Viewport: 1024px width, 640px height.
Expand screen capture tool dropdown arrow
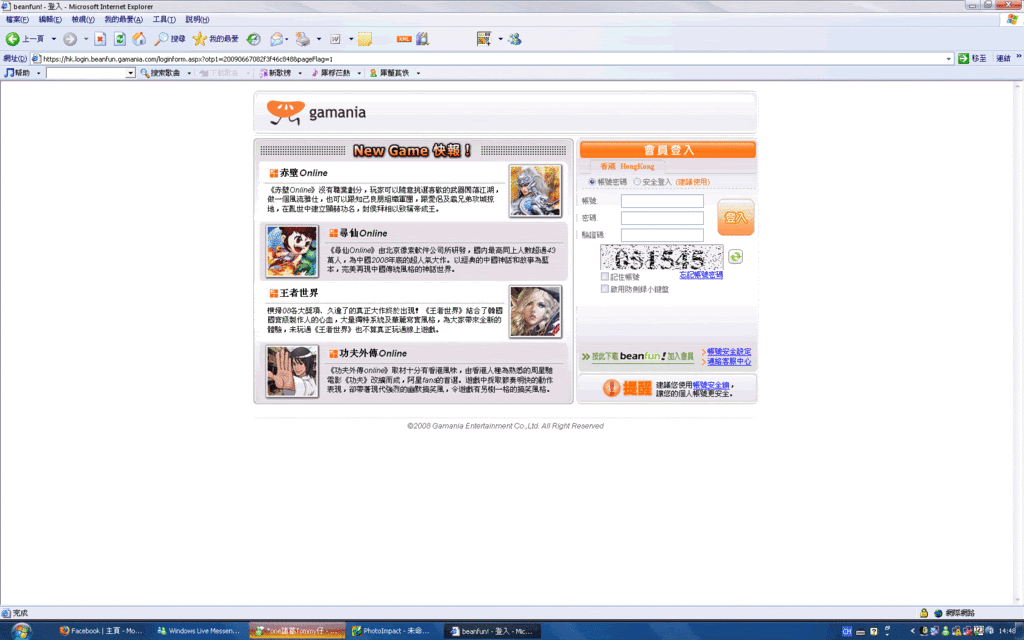(500, 39)
